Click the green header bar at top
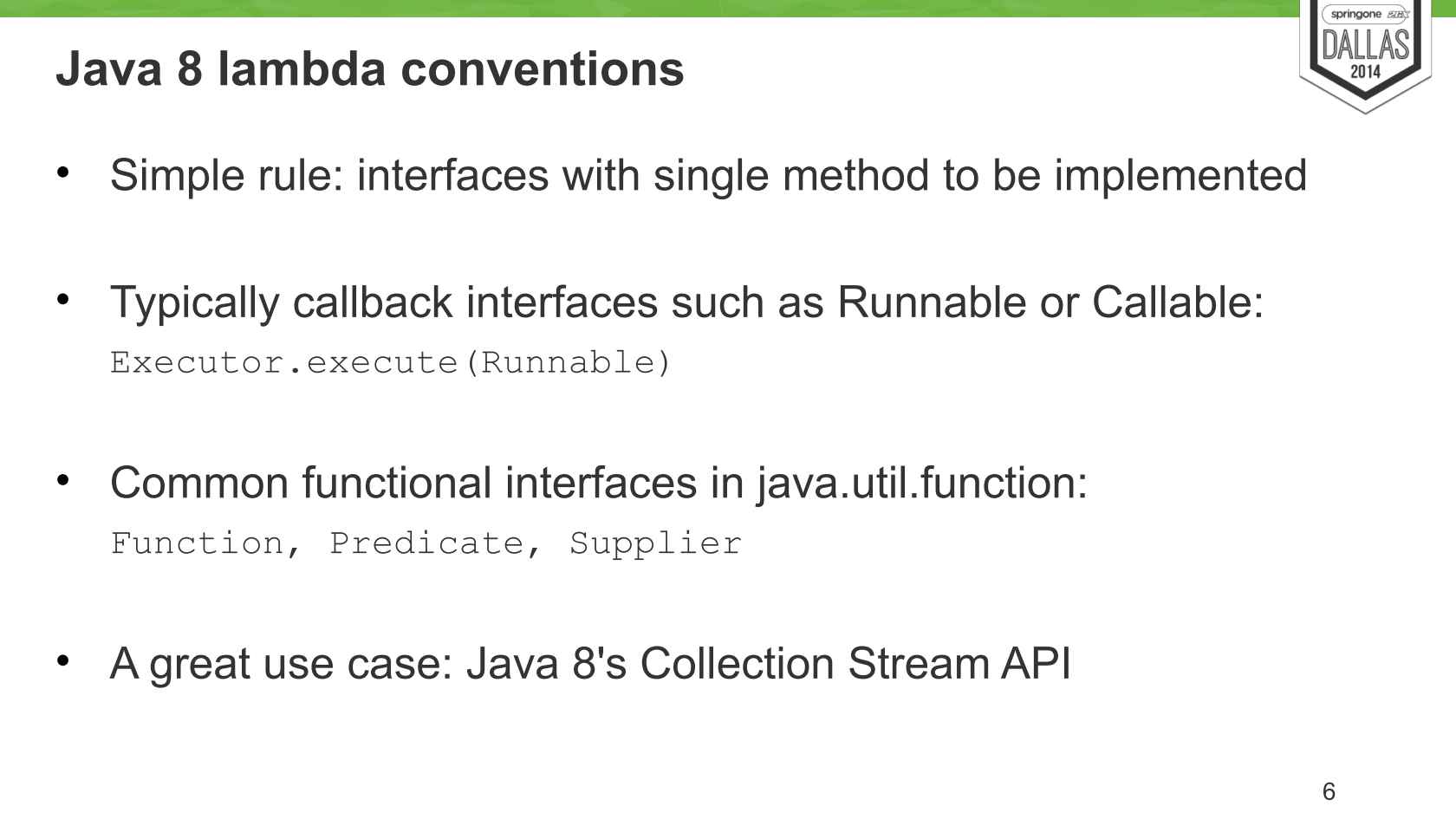Viewport: 1456px width, 819px height. tap(650, 8)
